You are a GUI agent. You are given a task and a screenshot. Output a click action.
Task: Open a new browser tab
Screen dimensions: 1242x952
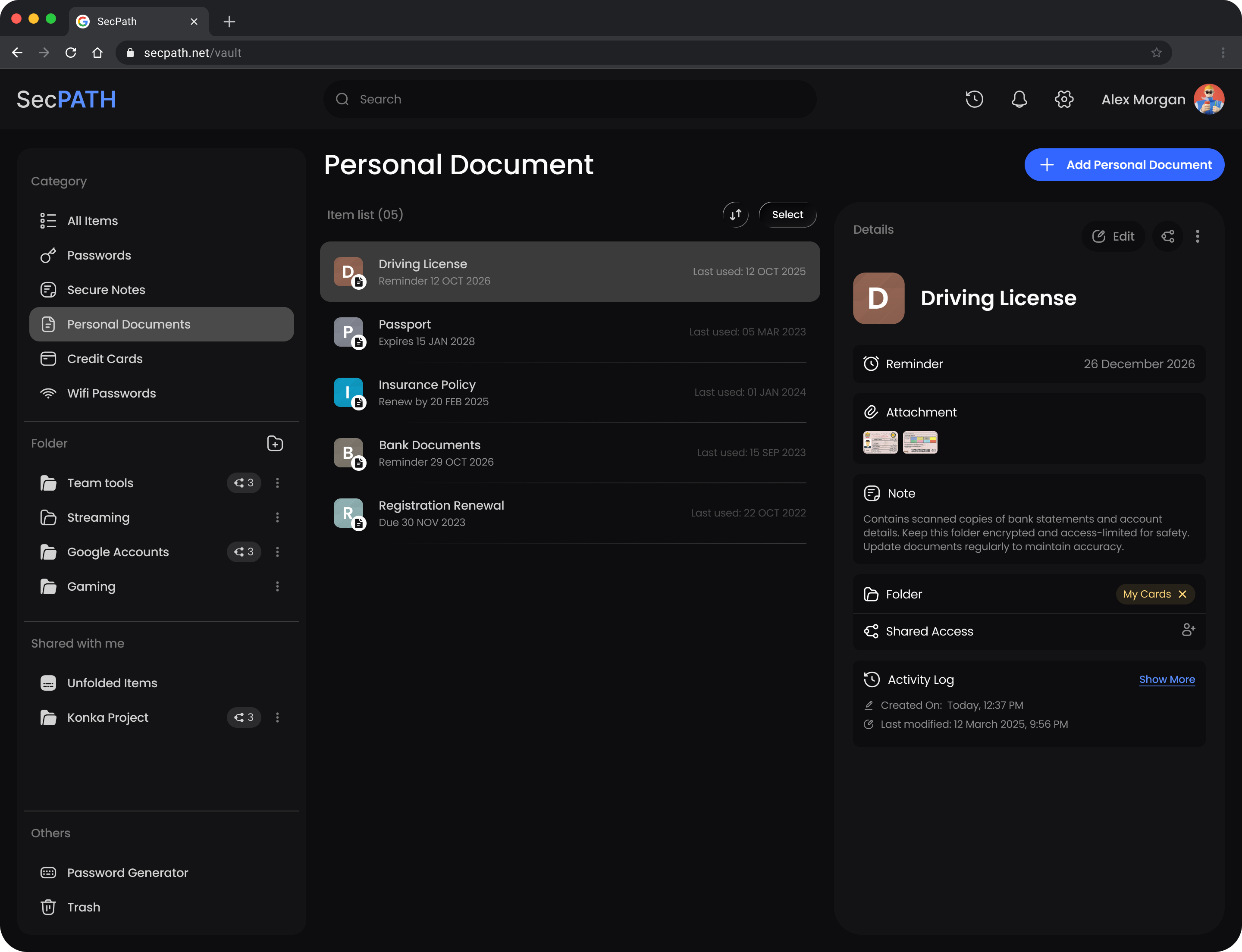[229, 22]
